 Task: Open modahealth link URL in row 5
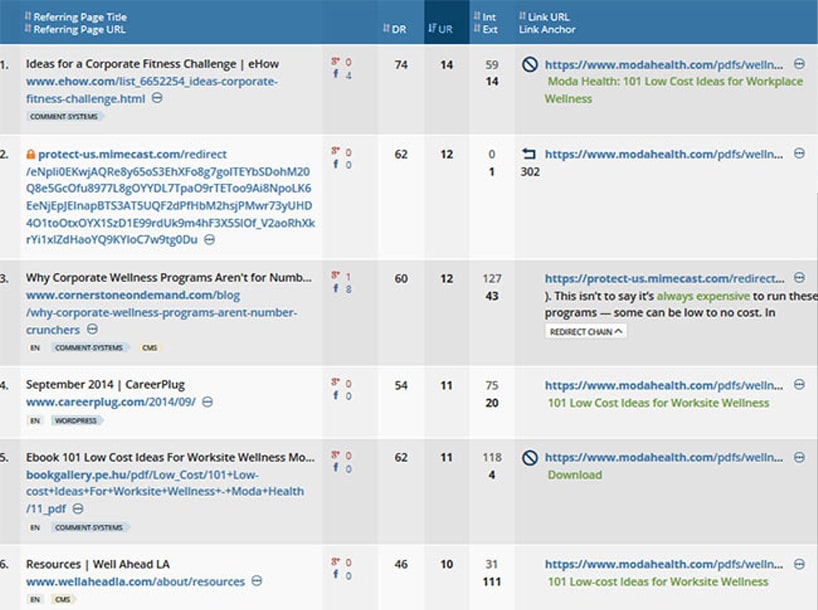[x=664, y=458]
